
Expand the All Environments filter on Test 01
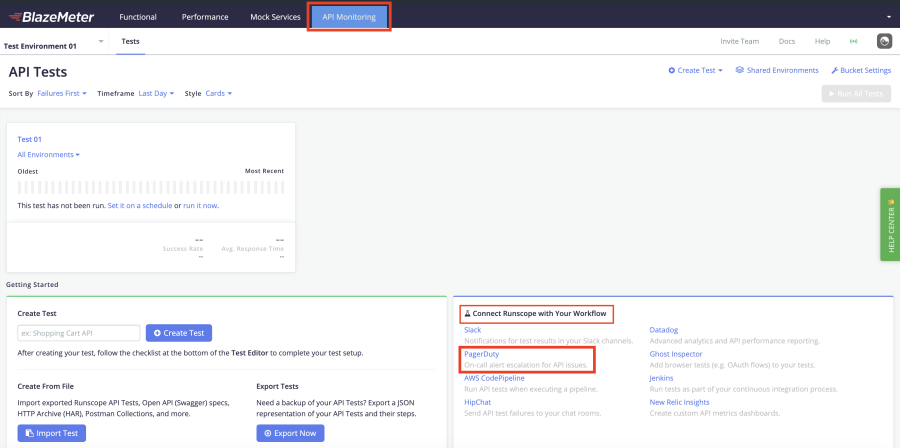[49, 155]
